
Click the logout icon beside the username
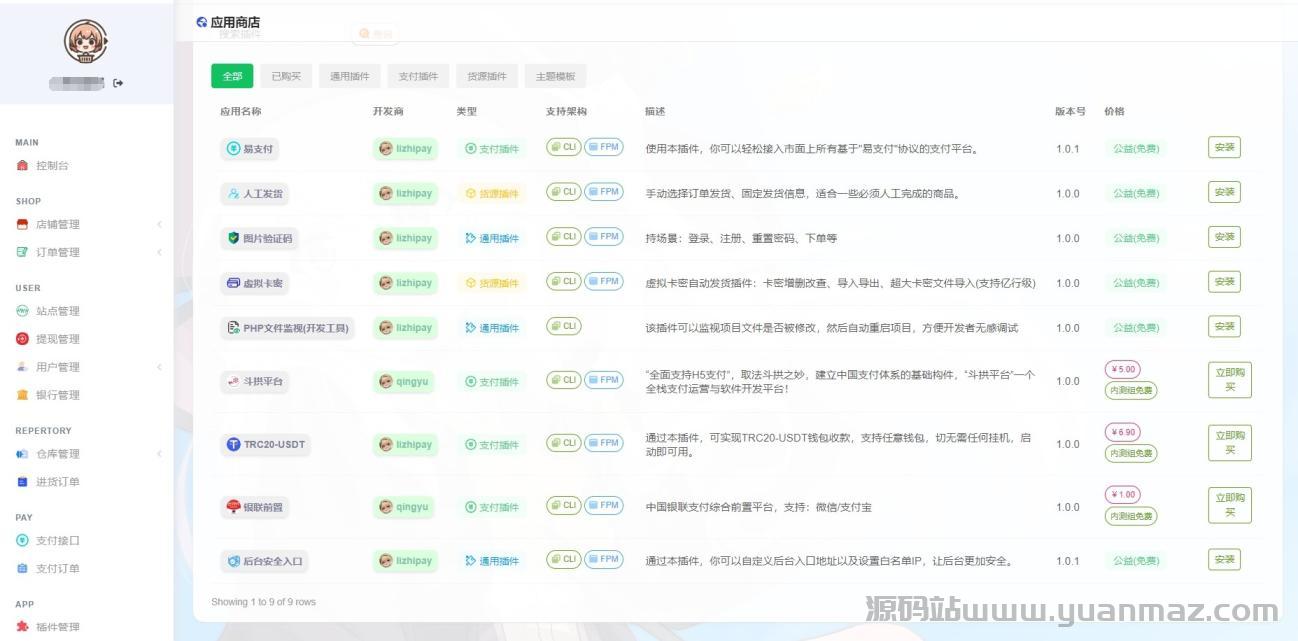pyautogui.click(x=118, y=83)
